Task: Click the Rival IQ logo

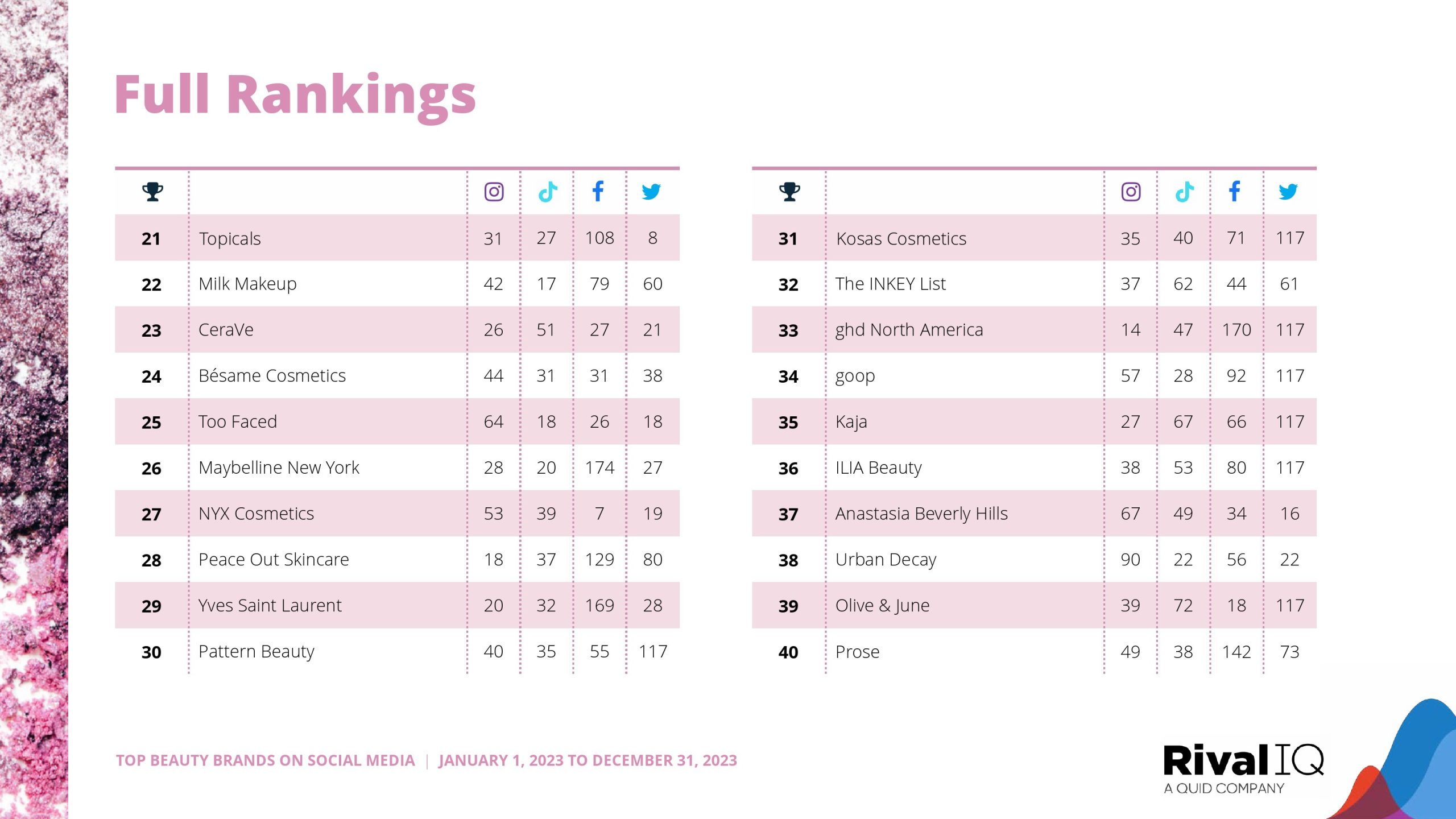Action: pyautogui.click(x=1243, y=767)
